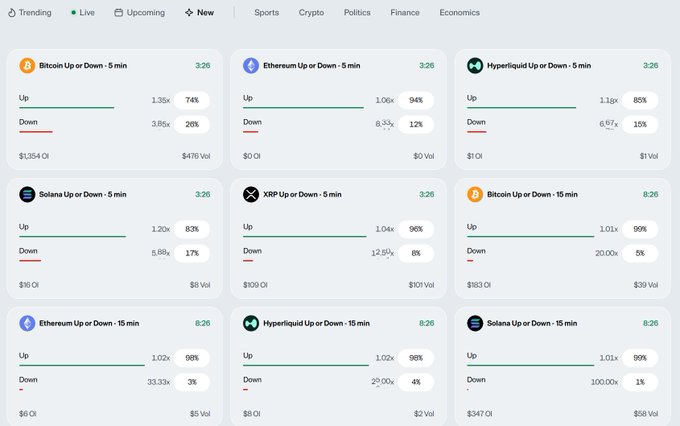Buy Down at 8% on XRP 5 min
The image size is (680, 426).
click(416, 253)
